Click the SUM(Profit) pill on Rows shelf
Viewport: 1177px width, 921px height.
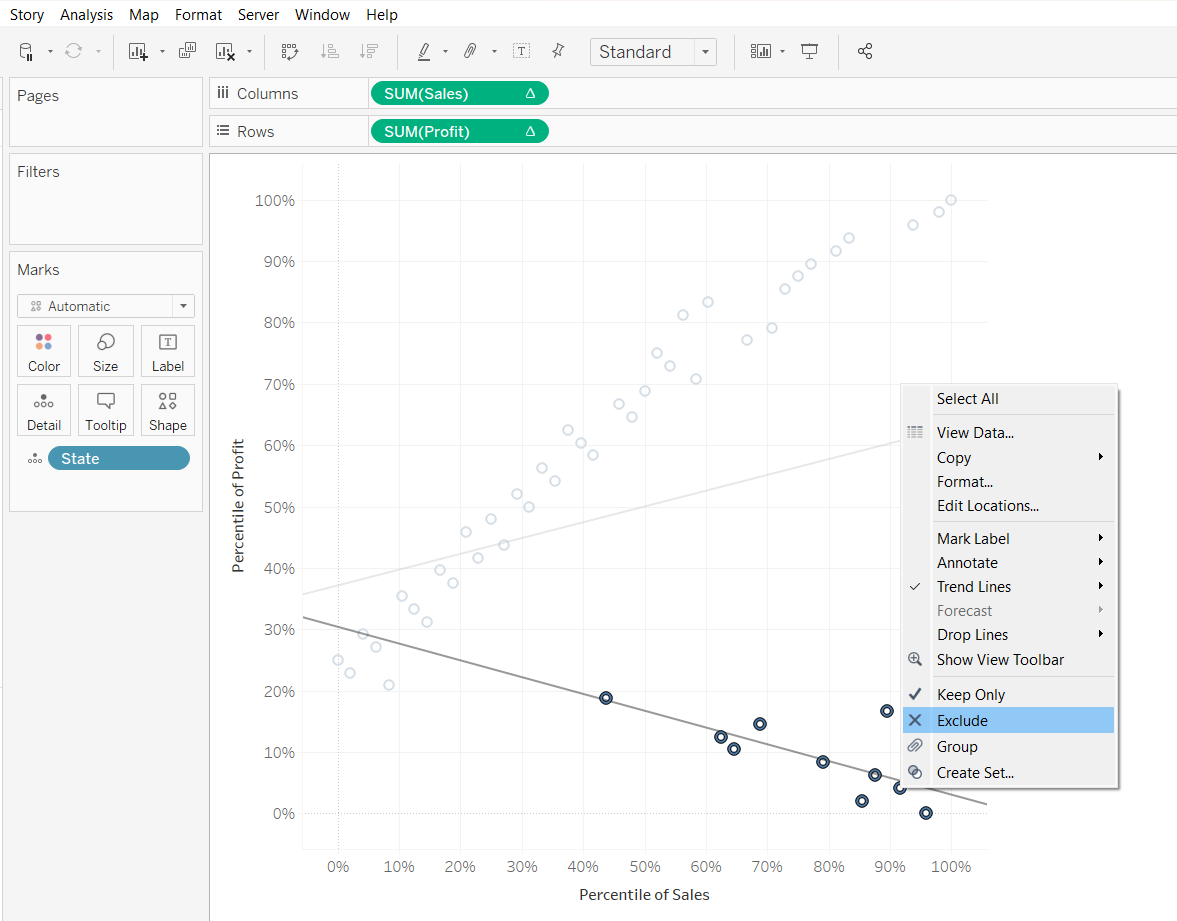click(x=459, y=131)
